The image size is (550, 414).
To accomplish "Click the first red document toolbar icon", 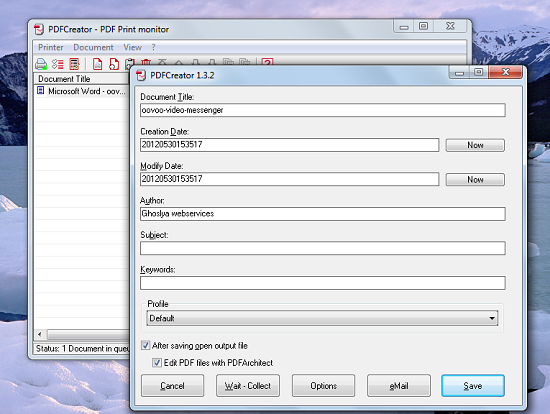I will point(98,64).
